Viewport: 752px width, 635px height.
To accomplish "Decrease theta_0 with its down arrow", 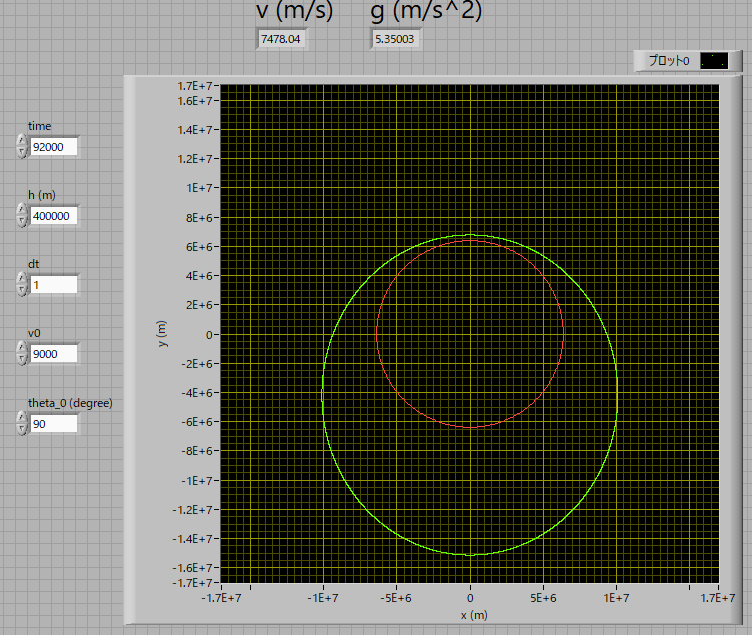I will coord(22,429).
